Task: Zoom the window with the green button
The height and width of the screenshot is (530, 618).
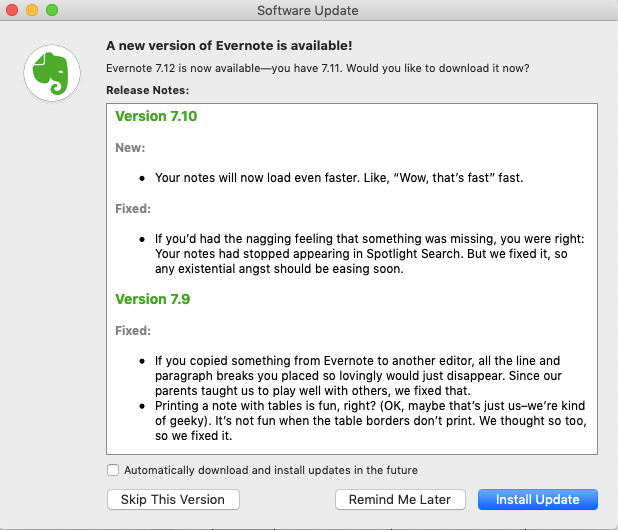Action: [52, 10]
